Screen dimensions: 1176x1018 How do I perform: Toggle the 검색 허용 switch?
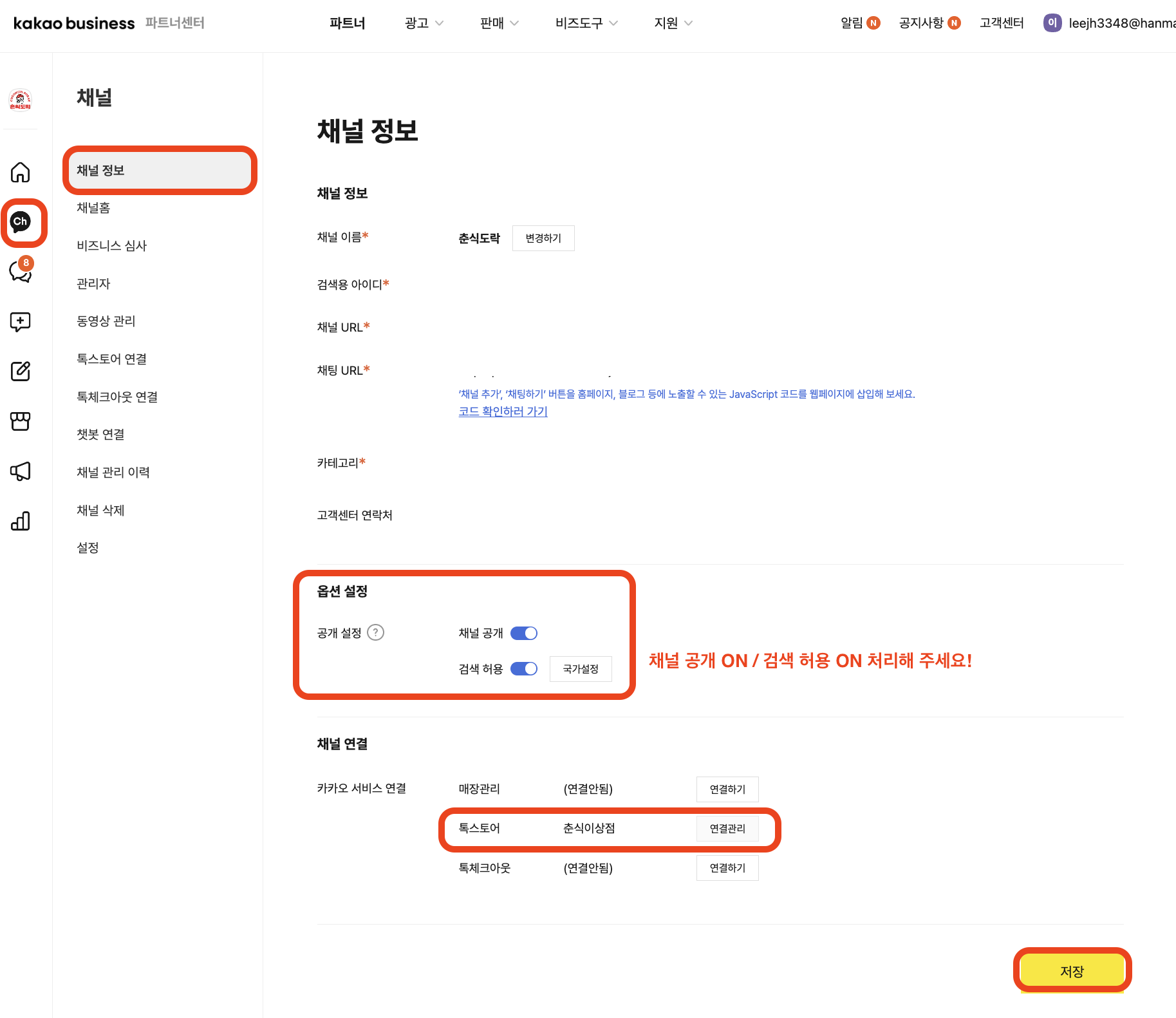524,669
